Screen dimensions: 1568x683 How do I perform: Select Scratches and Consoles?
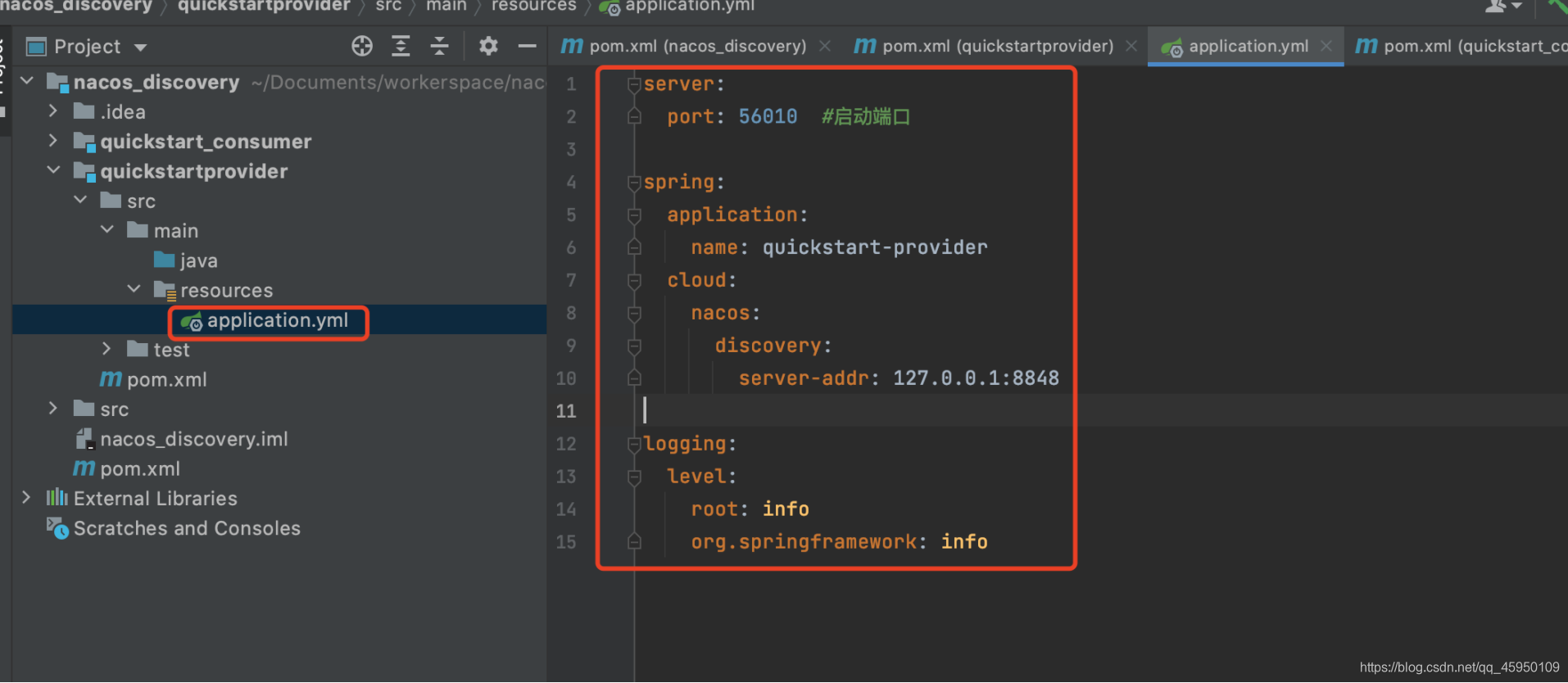pos(187,528)
